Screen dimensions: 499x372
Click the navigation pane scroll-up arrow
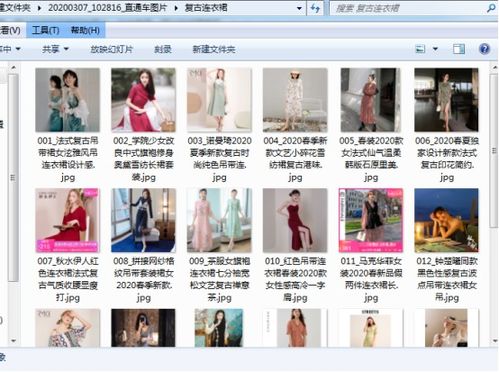pos(13,68)
